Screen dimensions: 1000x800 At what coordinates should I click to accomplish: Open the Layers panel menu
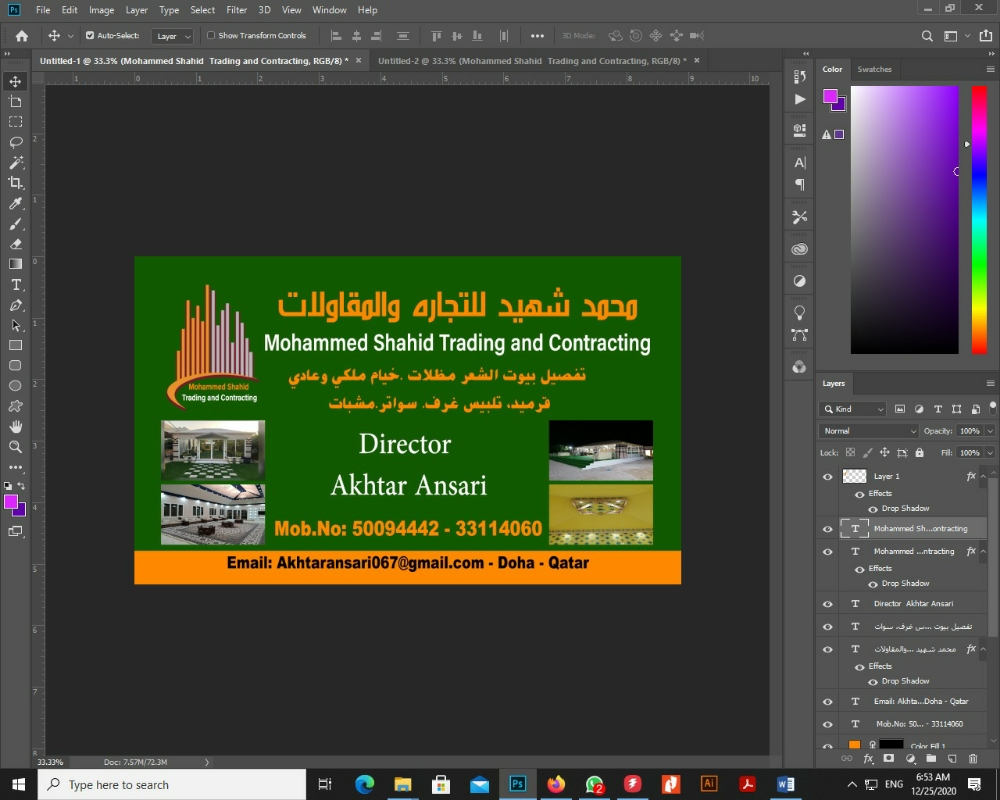coord(990,383)
